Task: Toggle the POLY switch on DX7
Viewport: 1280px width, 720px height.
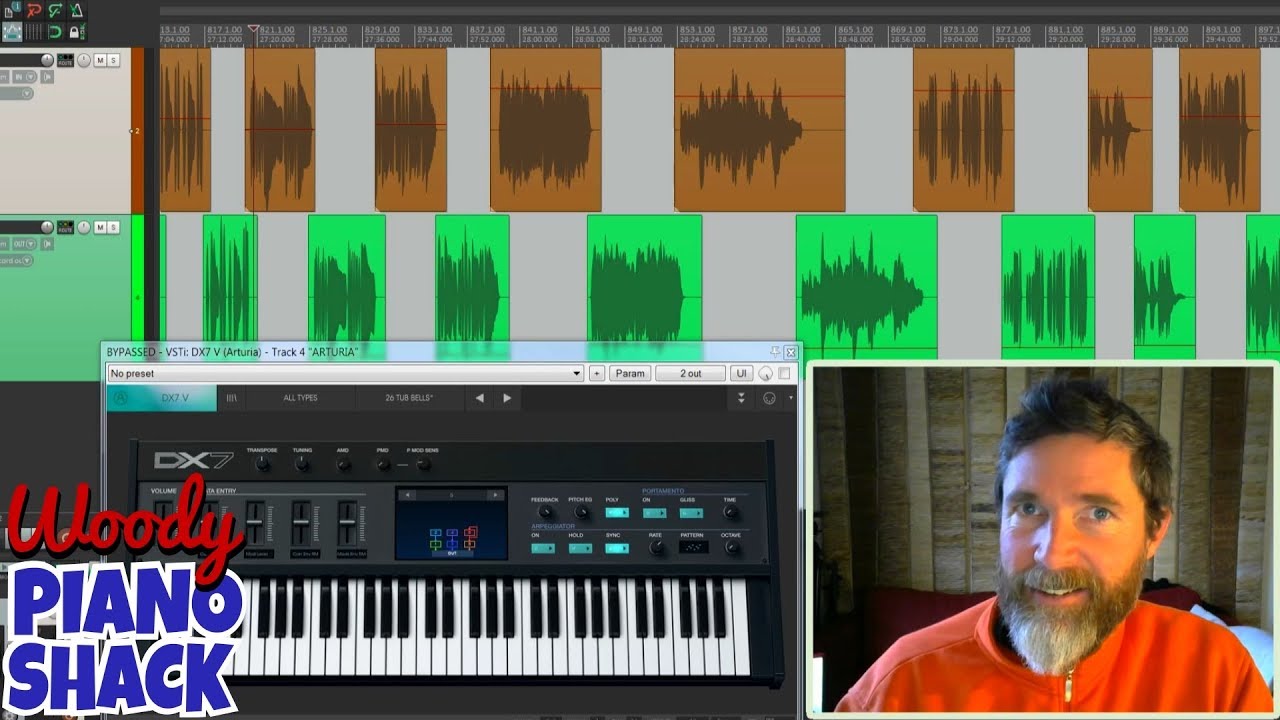Action: pyautogui.click(x=617, y=513)
